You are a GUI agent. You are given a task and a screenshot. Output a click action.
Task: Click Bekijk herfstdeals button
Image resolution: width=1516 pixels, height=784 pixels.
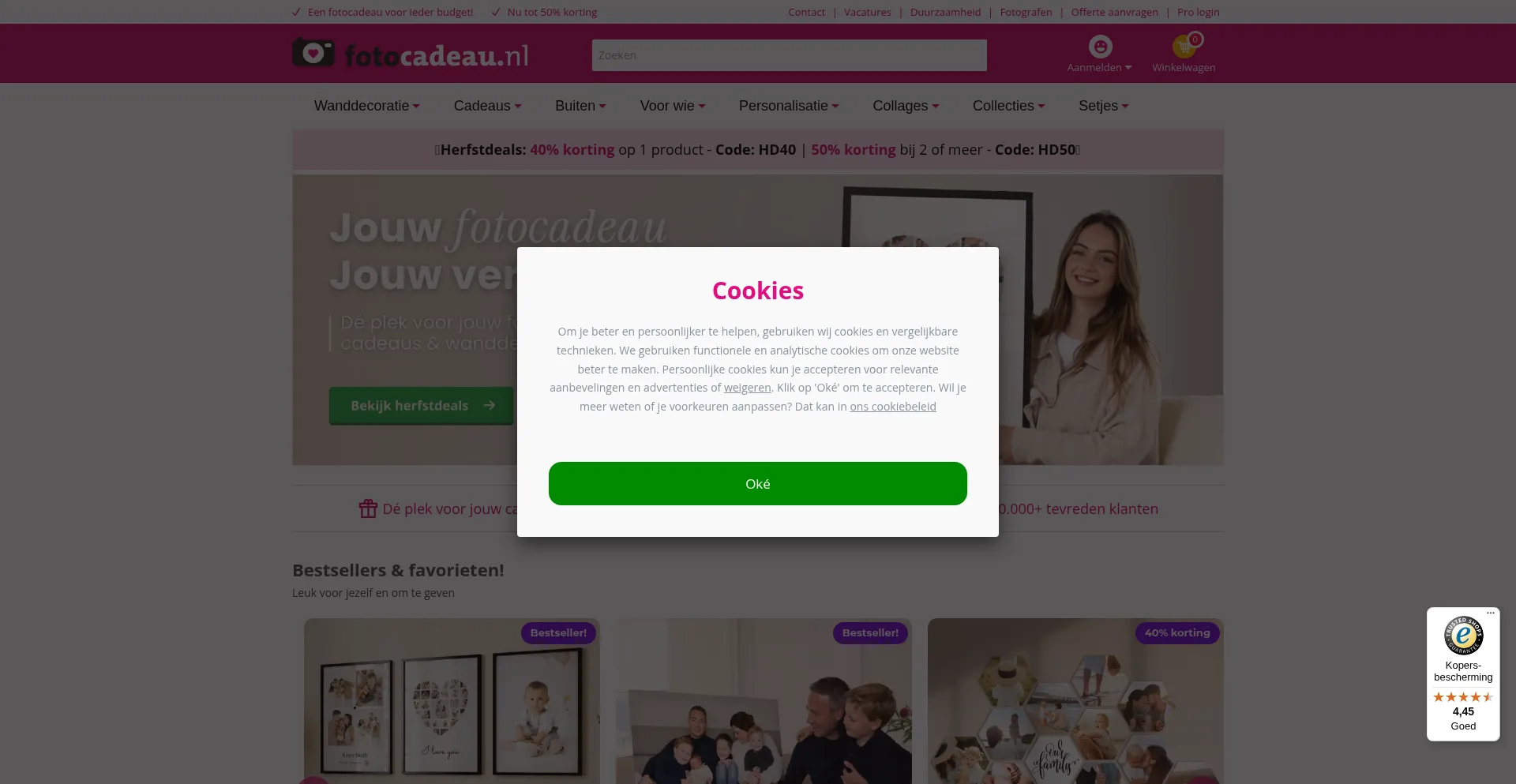[422, 406]
